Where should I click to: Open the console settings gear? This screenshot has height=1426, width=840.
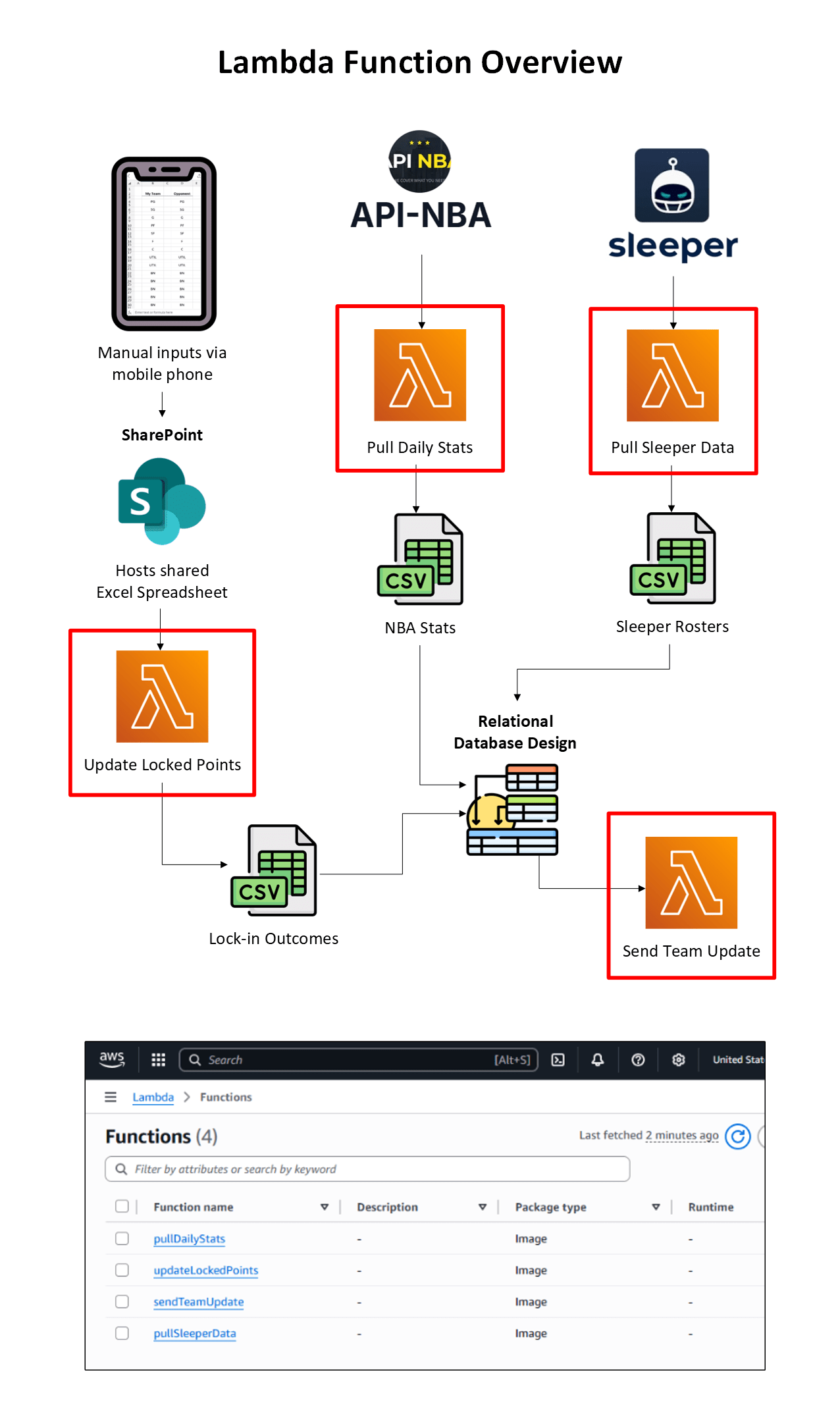(678, 1059)
